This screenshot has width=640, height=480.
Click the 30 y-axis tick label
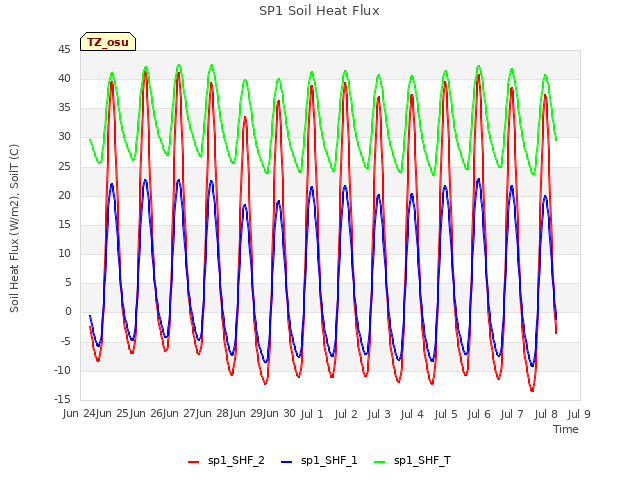[64, 137]
